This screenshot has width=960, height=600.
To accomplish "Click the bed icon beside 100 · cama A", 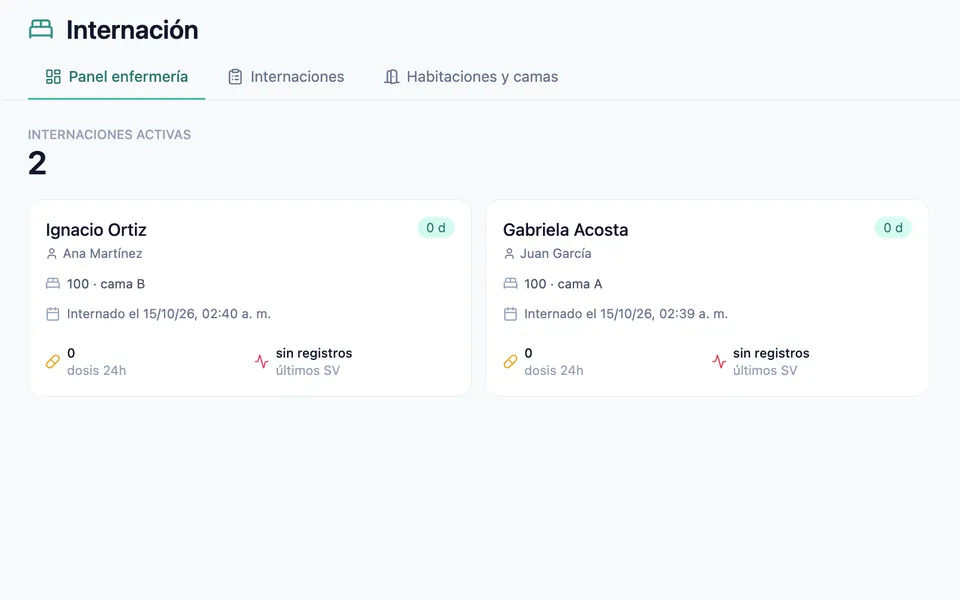I will coord(510,283).
